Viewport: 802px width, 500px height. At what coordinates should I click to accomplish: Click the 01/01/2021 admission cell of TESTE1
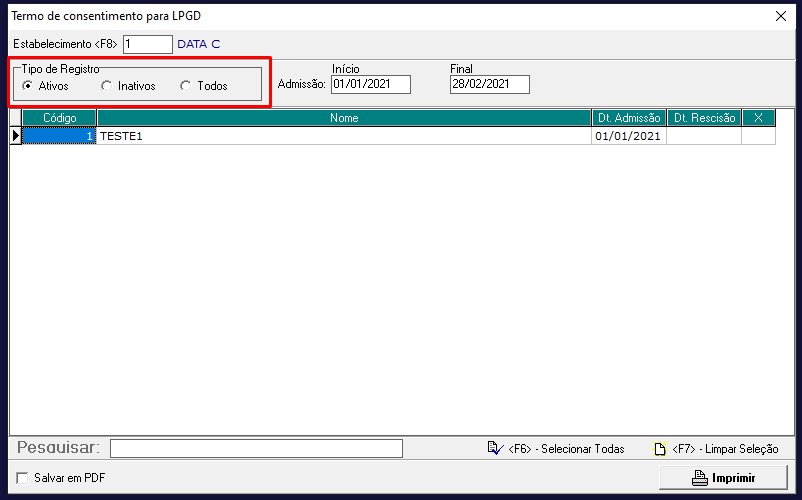pyautogui.click(x=629, y=136)
